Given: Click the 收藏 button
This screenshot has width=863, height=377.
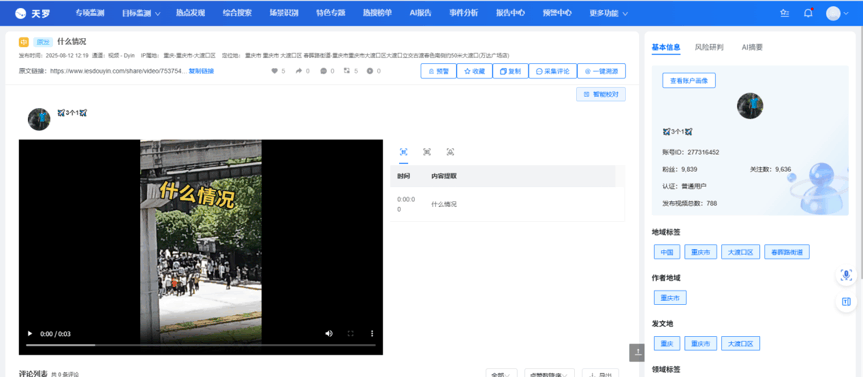Looking at the screenshot, I should (474, 71).
